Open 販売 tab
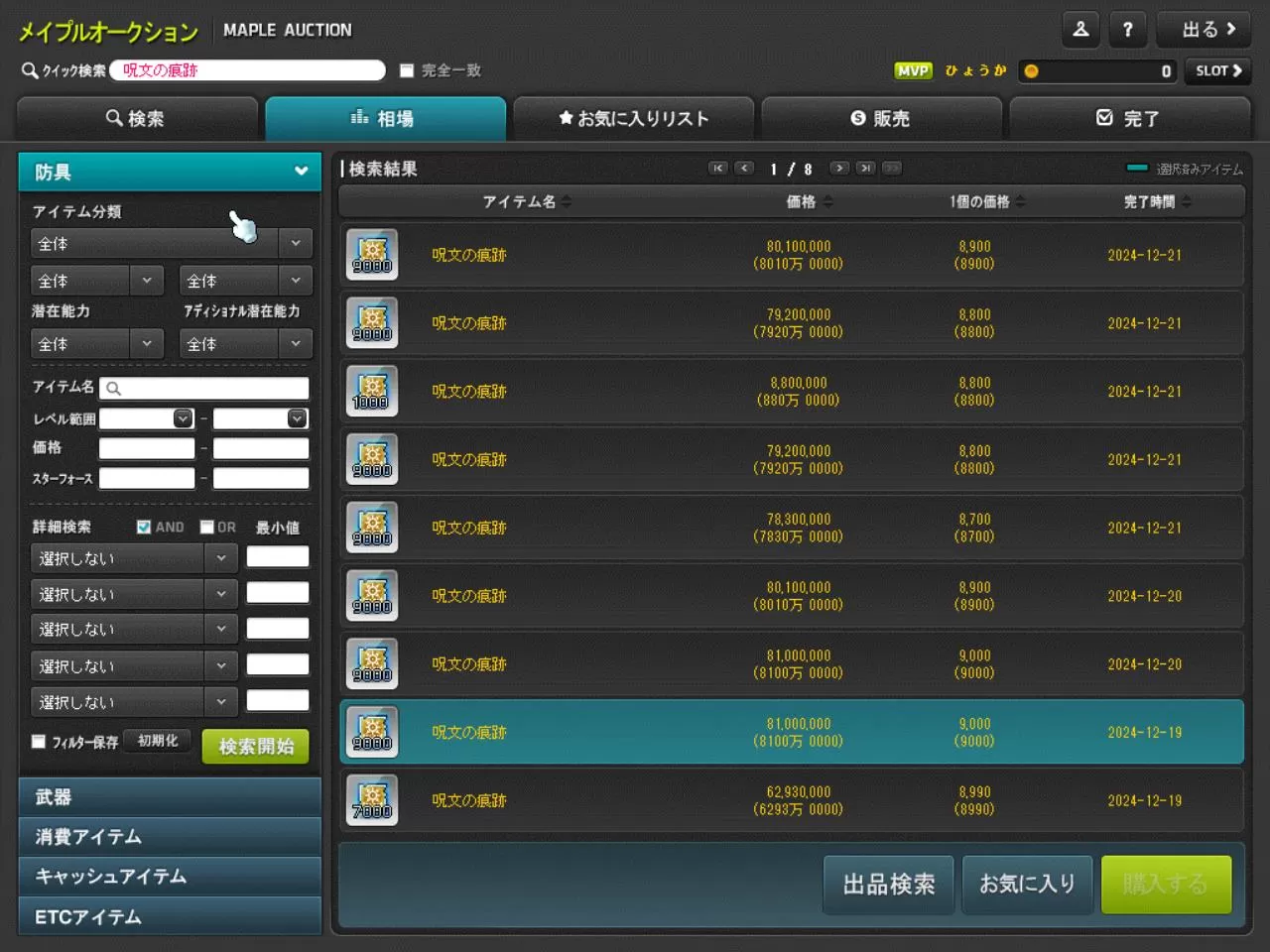This screenshot has width=1270, height=952. [x=881, y=118]
